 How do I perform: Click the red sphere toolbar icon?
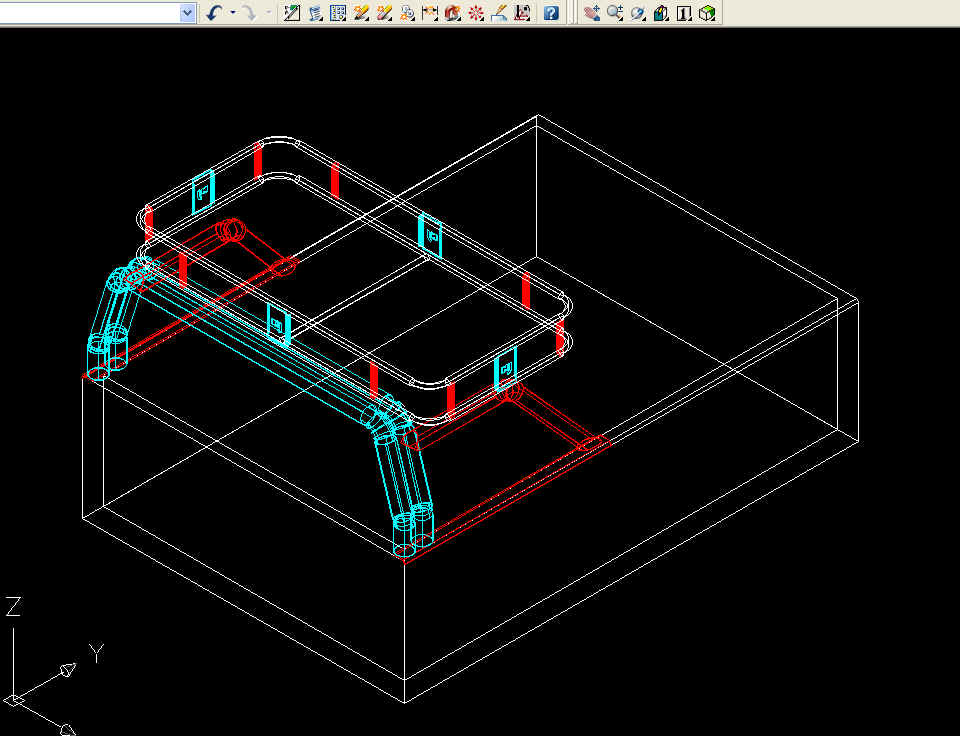click(x=453, y=13)
